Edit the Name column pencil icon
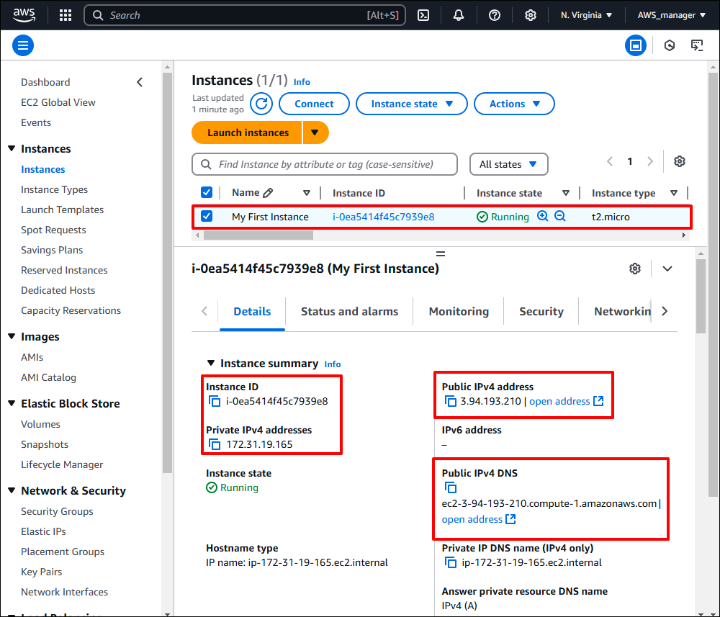The image size is (720, 617). click(268, 193)
